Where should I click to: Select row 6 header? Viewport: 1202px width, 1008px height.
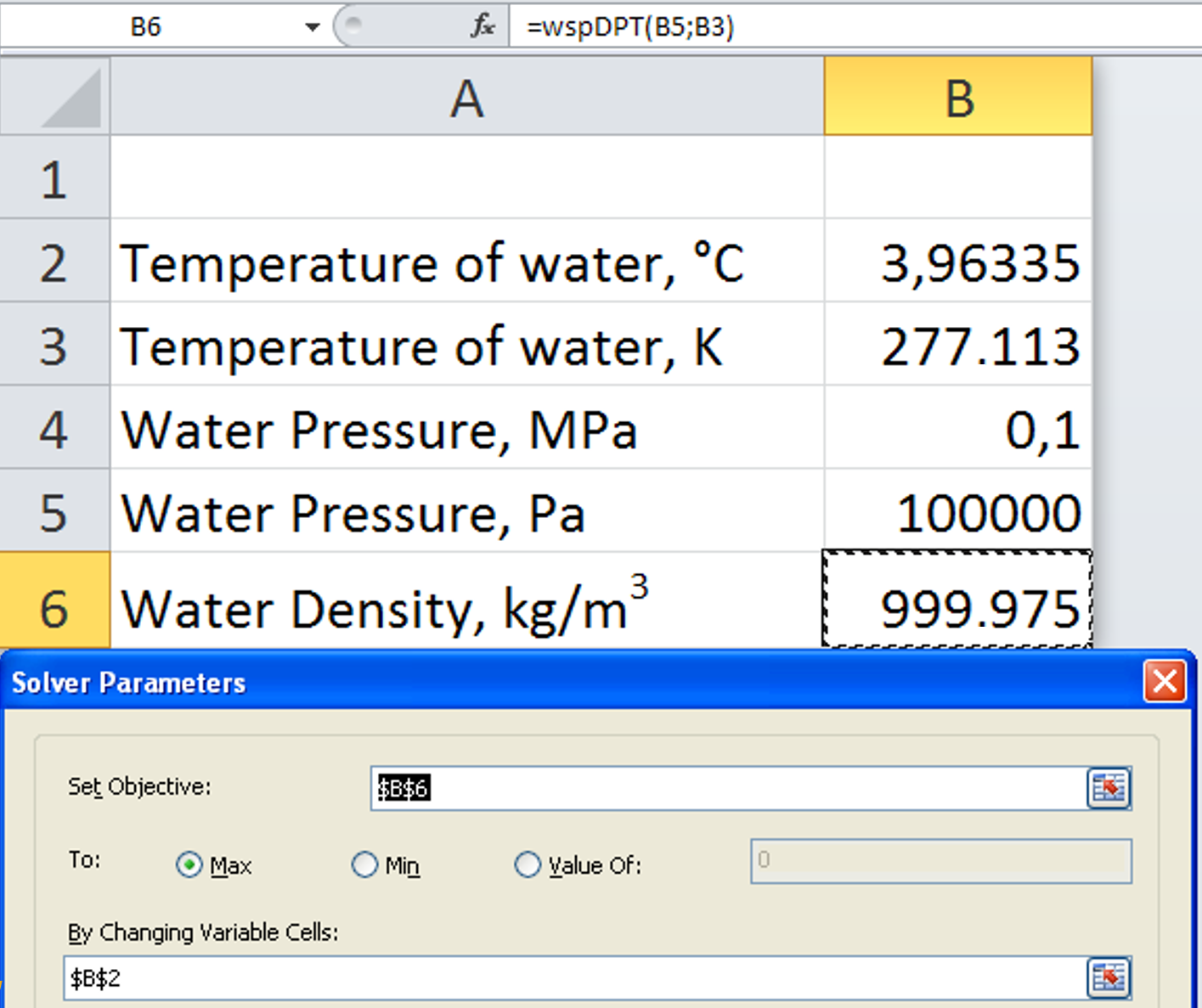55,600
